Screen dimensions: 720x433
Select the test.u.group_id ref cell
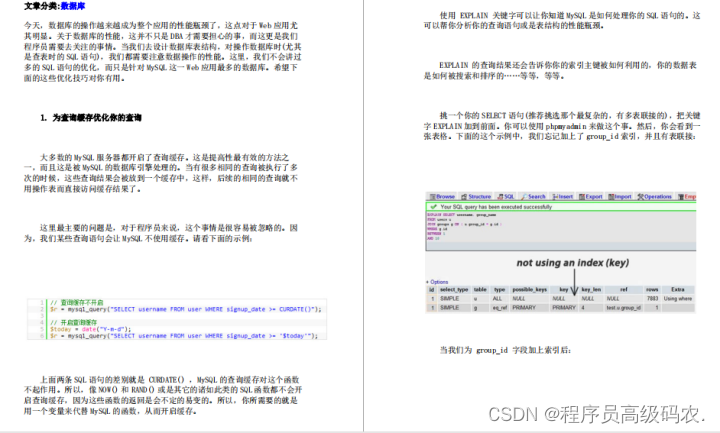coord(624,308)
